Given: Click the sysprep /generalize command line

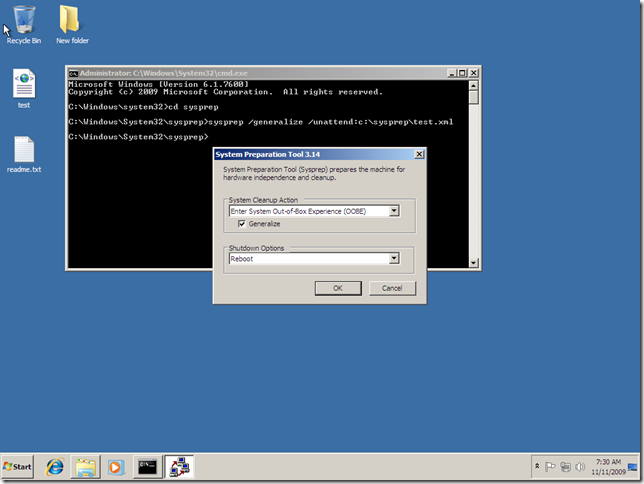Looking at the screenshot, I should pyautogui.click(x=261, y=122).
